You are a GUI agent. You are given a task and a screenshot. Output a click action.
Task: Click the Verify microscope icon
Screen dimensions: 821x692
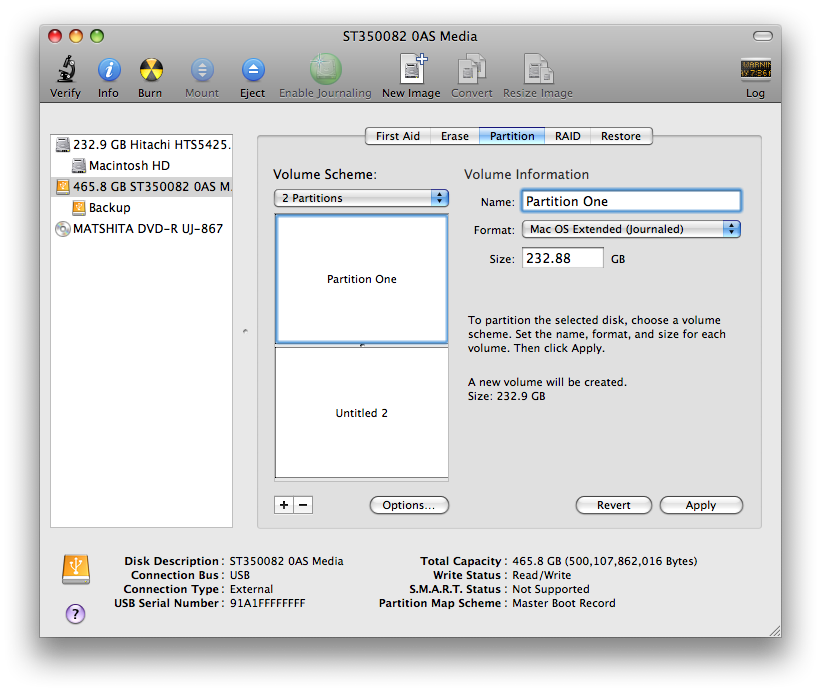[x=66, y=70]
